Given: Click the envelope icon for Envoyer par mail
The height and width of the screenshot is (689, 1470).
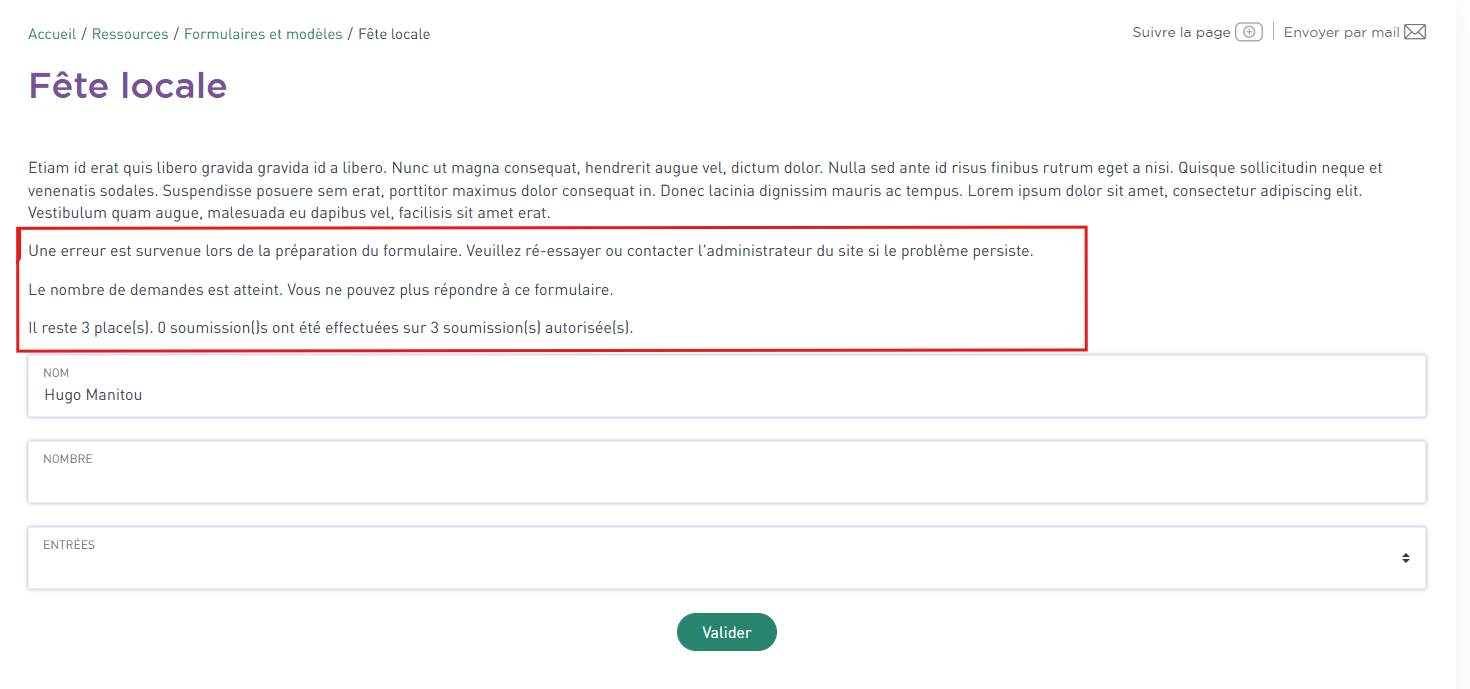Looking at the screenshot, I should click(1415, 32).
